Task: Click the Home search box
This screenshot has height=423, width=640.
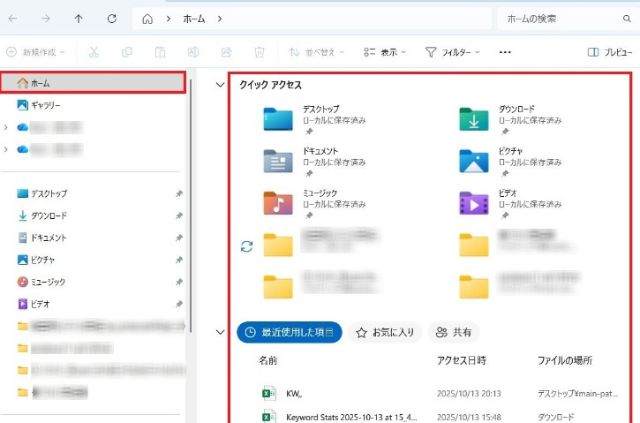Action: [565, 19]
